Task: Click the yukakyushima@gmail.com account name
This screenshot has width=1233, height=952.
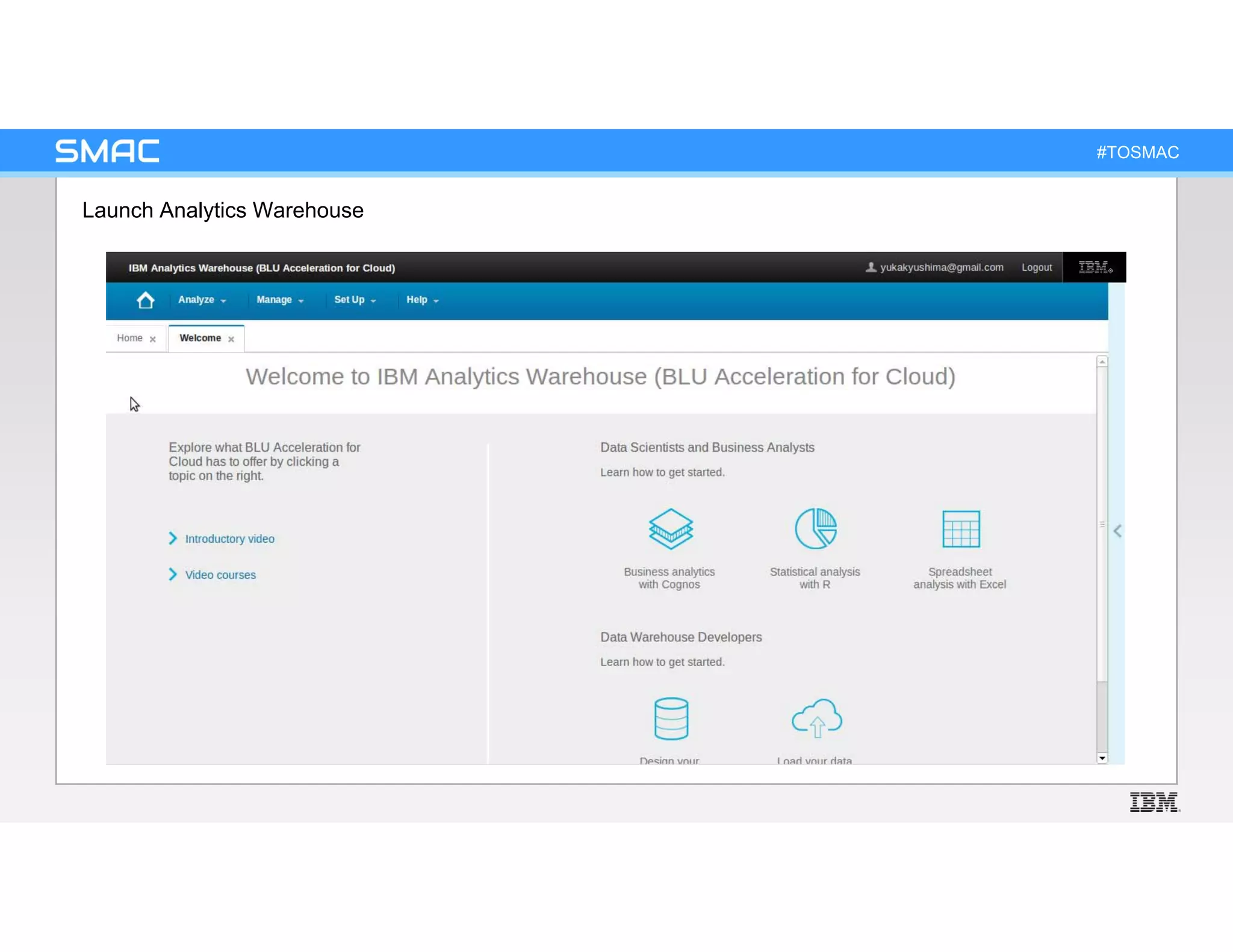Action: click(942, 267)
